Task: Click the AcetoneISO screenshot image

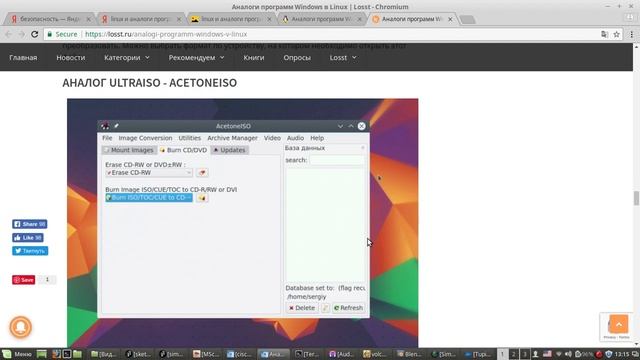Action: click(x=242, y=223)
